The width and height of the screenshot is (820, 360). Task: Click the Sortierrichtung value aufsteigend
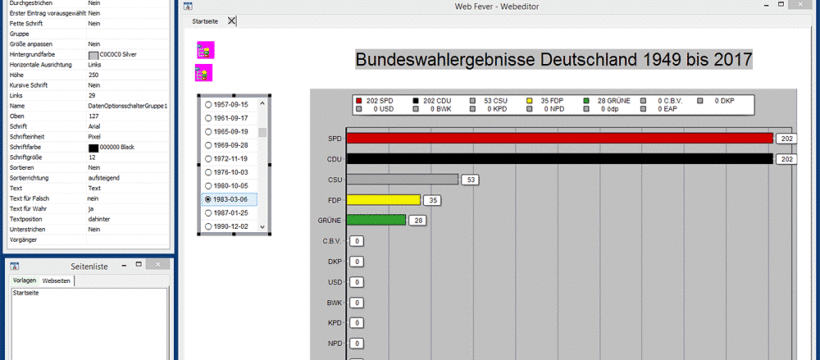104,178
